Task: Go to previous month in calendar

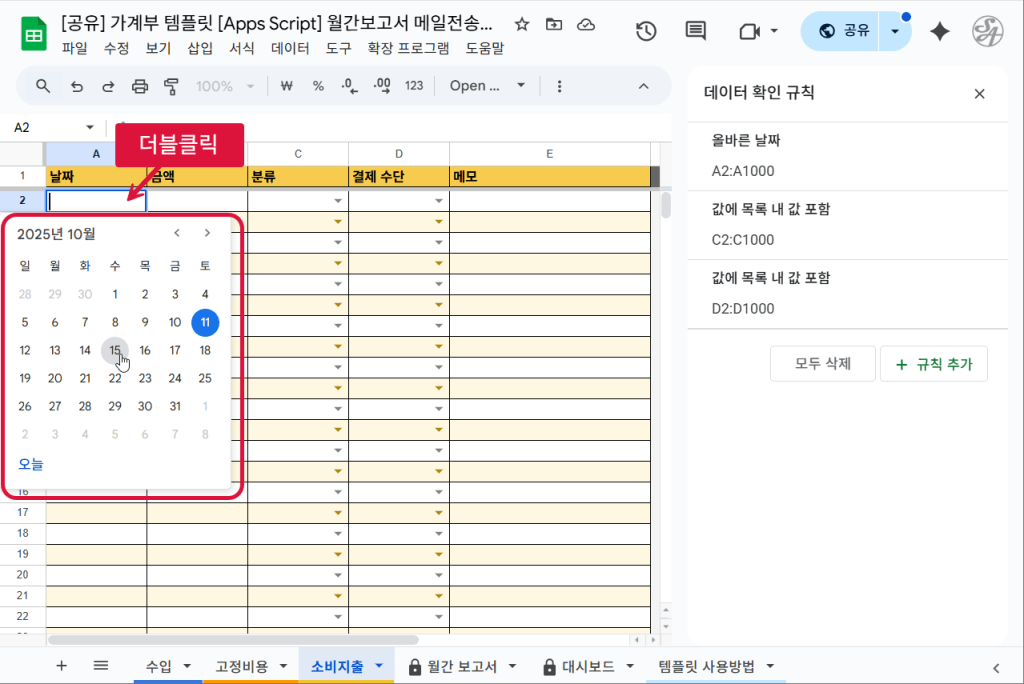Action: (177, 233)
